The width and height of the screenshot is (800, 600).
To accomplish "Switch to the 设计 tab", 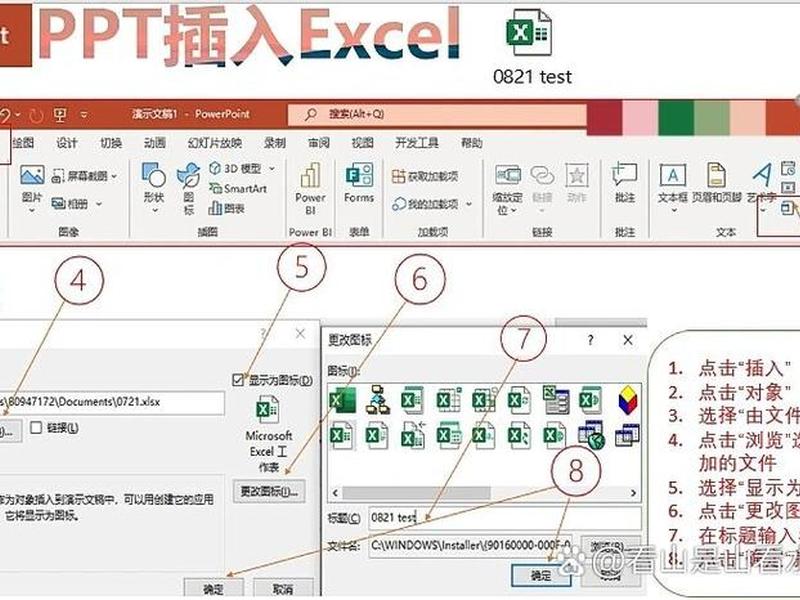I will (x=67, y=143).
